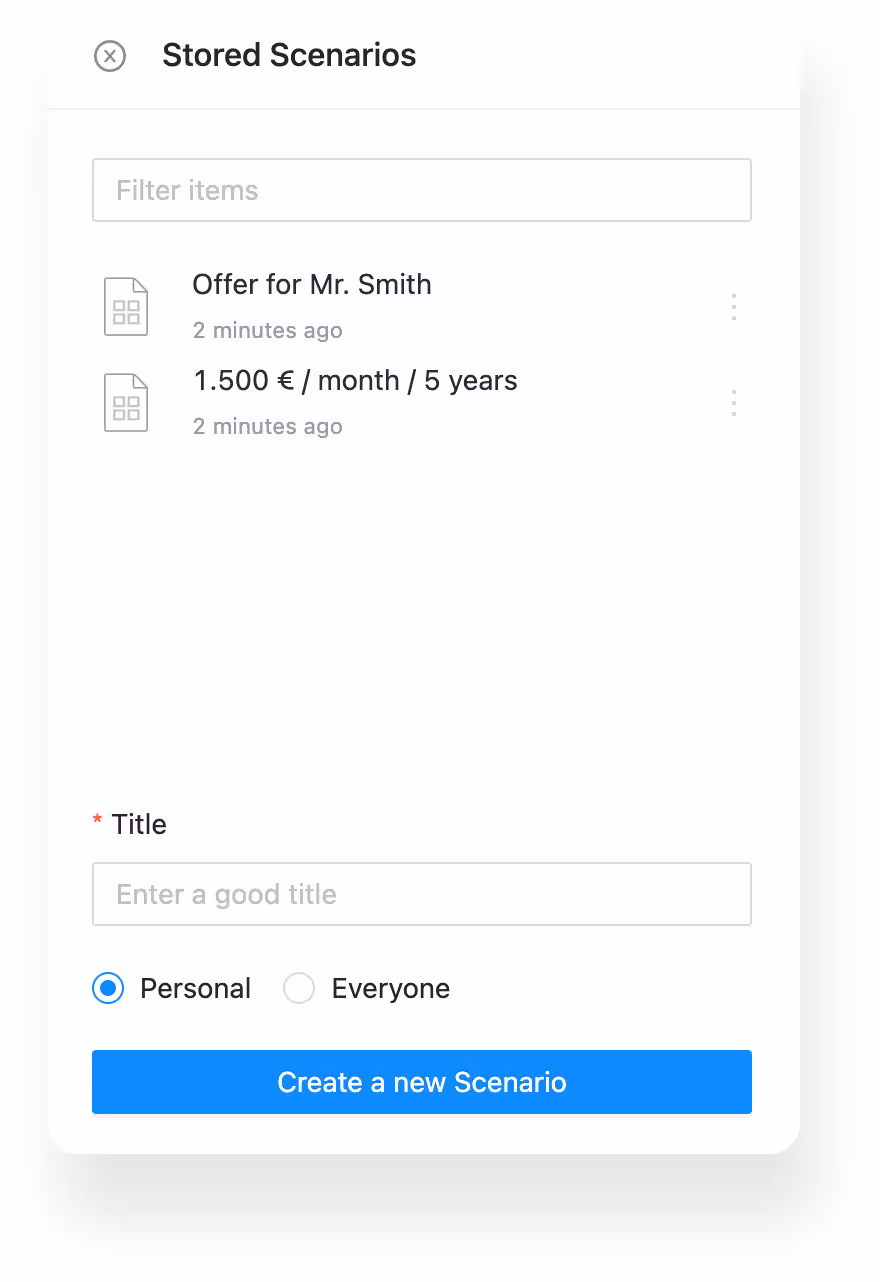The height and width of the screenshot is (1282, 880).
Task: Click the Stored Scenarios heading
Action: point(289,55)
